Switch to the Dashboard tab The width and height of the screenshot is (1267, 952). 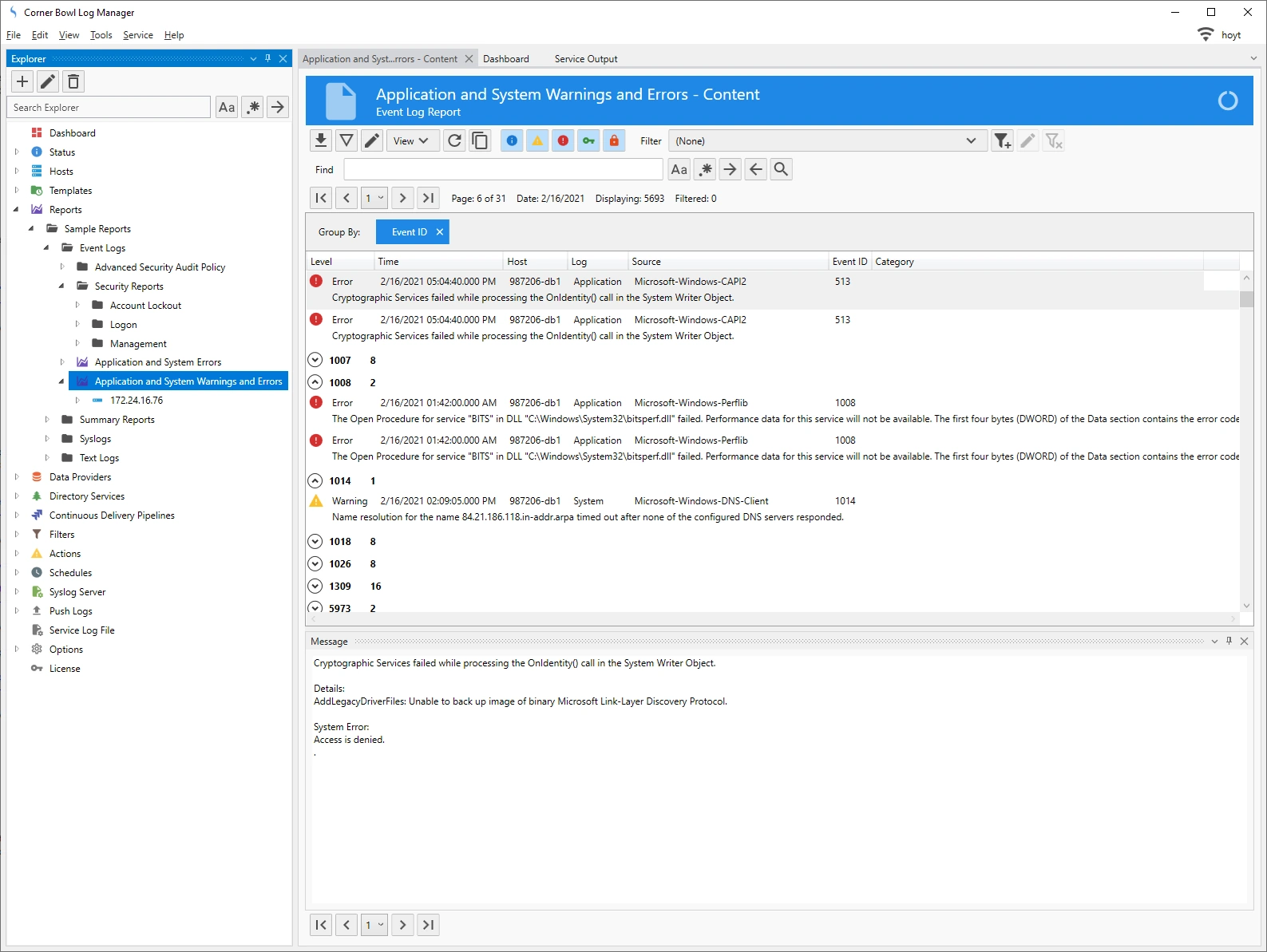coord(506,59)
